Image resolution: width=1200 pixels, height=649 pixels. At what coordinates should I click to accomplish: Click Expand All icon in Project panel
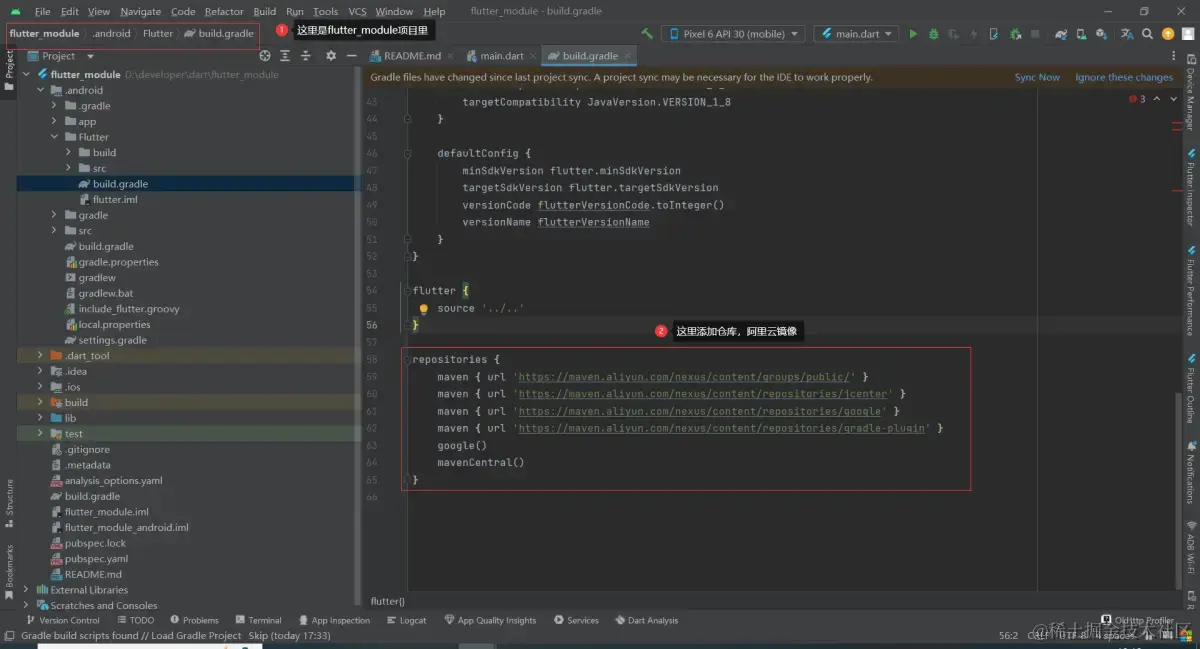click(285, 56)
